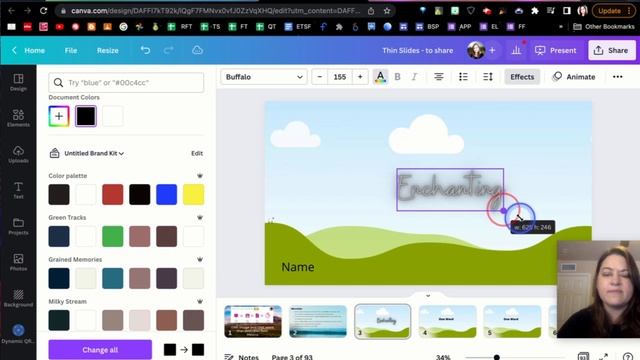Pick the green swatch in Green Tracks
The image size is (640, 360).
tap(113, 236)
